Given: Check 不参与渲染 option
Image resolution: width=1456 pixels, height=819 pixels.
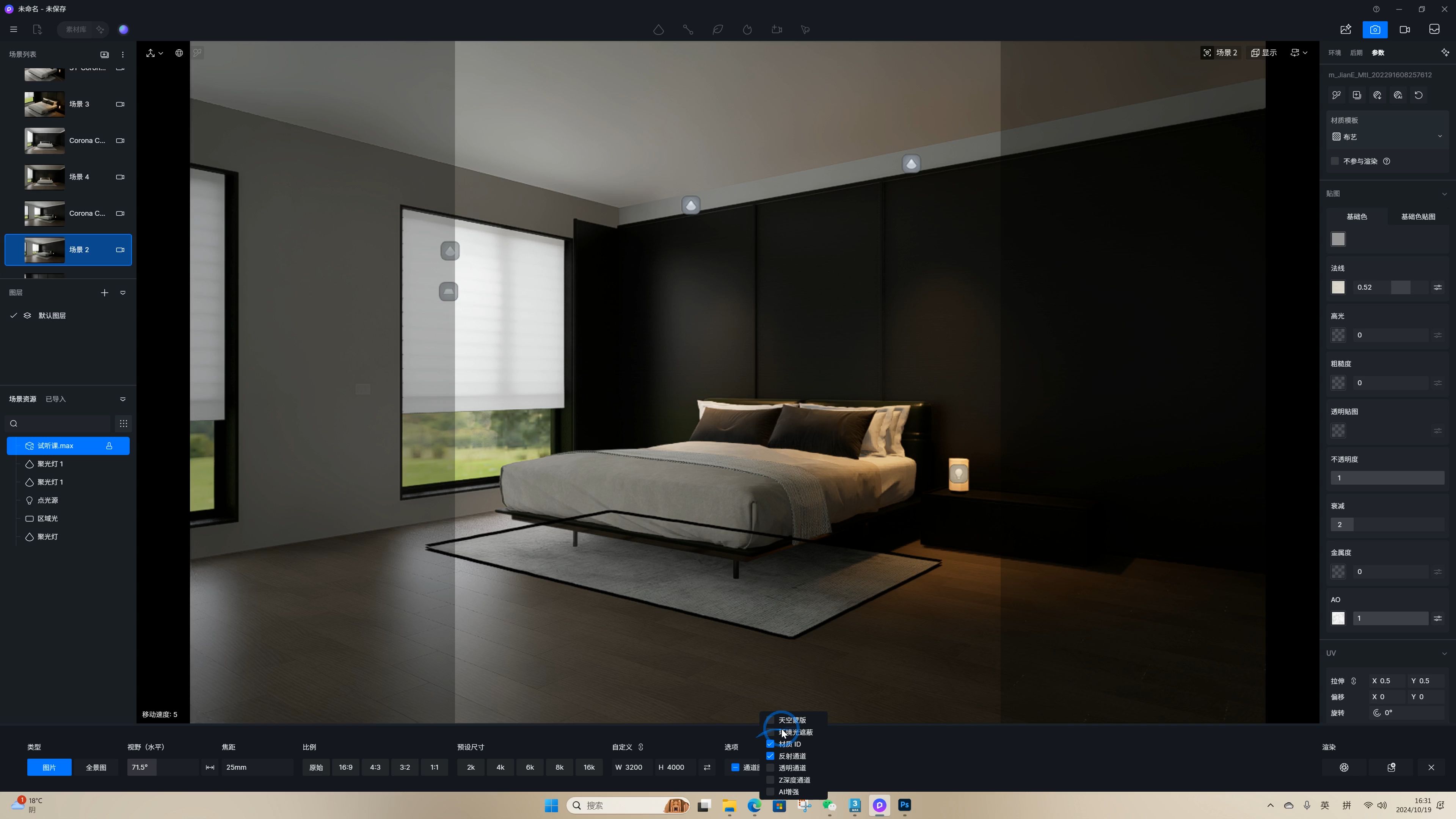Looking at the screenshot, I should (1335, 161).
